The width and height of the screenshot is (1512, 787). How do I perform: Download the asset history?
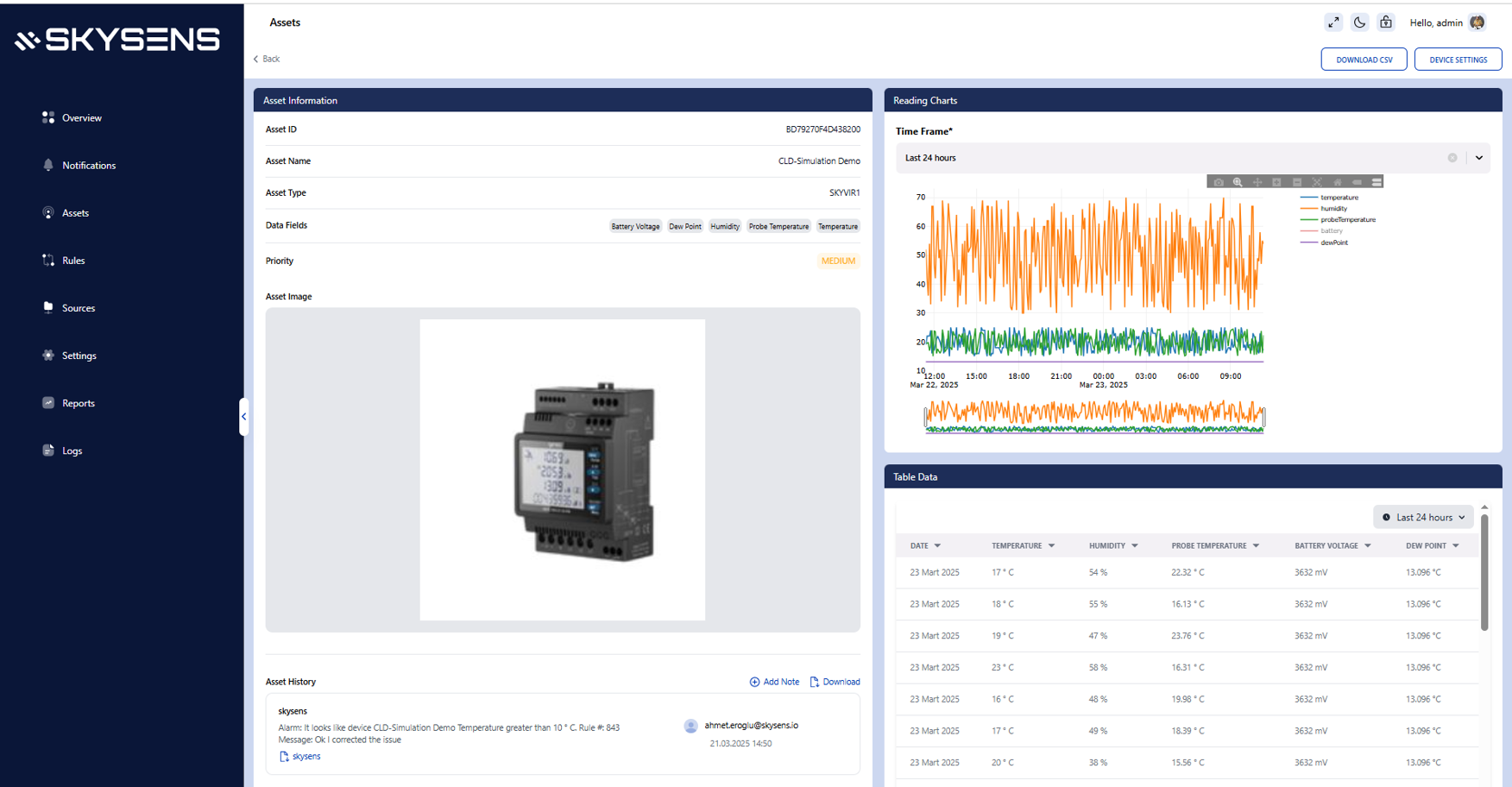(835, 682)
